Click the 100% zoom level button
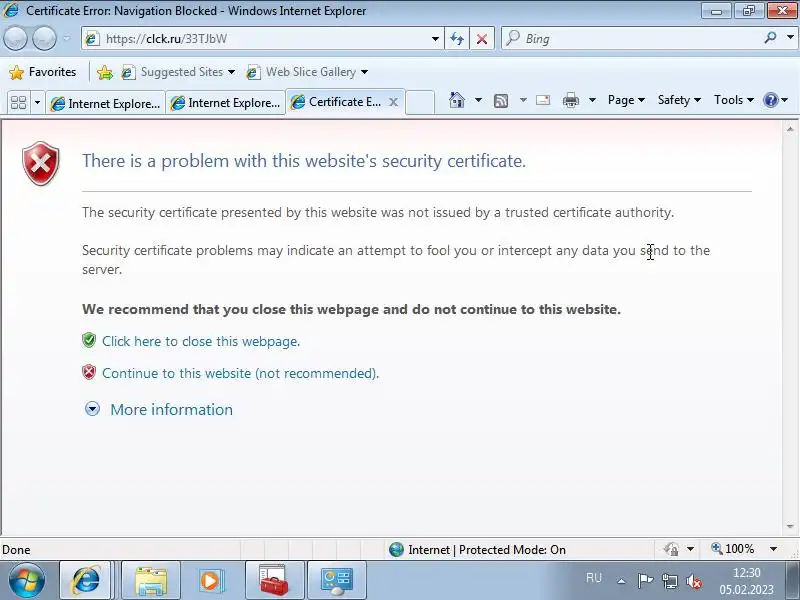 pos(733,549)
